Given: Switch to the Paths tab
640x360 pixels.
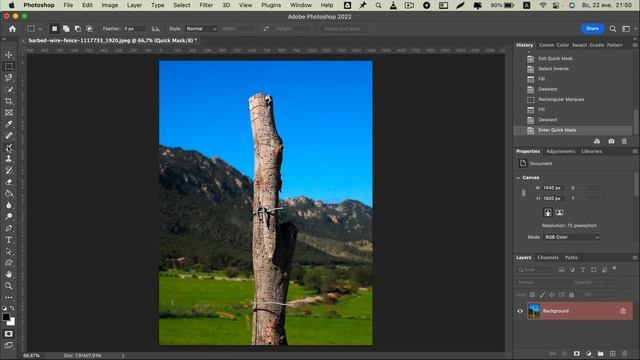Looking at the screenshot, I should click(571, 258).
